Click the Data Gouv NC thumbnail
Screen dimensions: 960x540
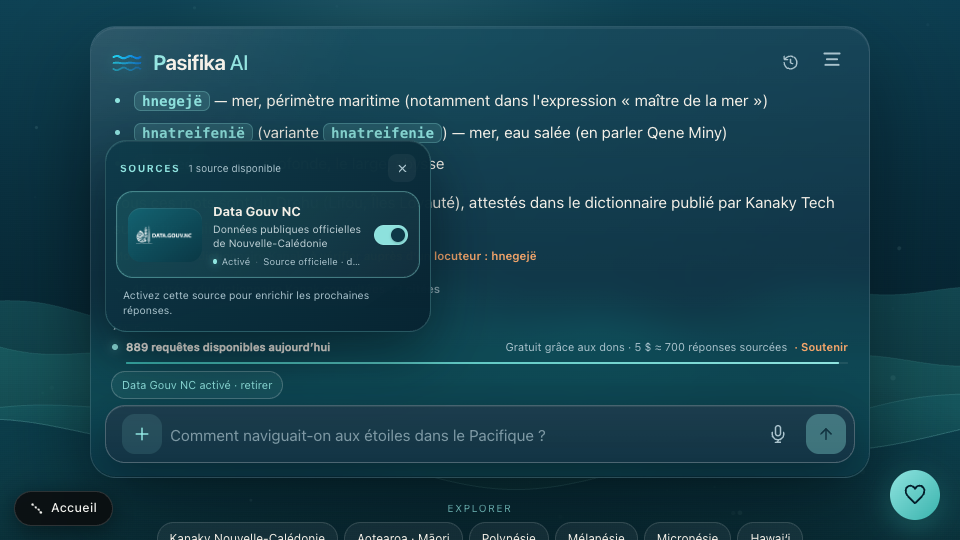tap(165, 235)
